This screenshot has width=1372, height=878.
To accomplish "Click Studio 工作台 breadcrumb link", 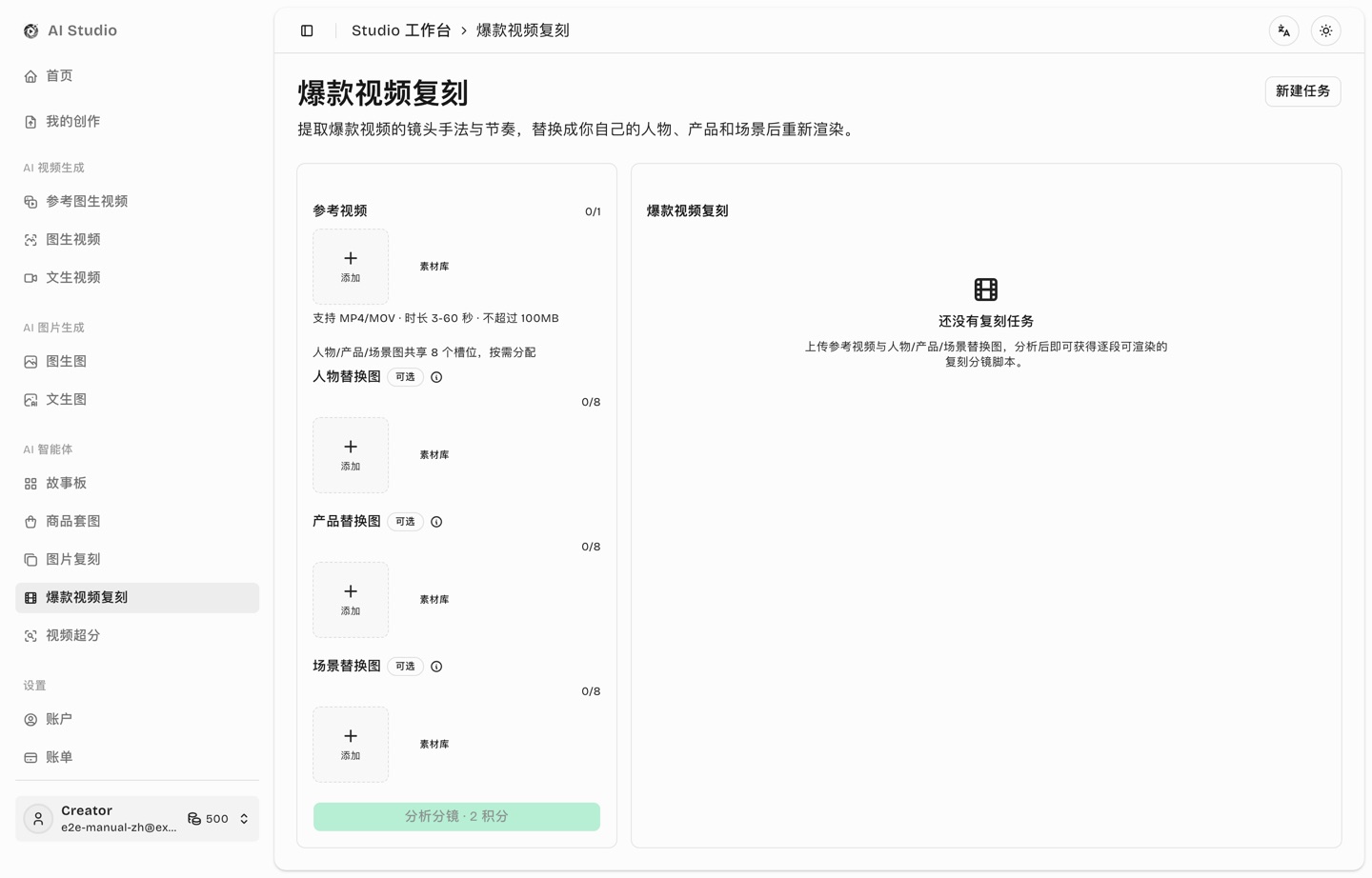I will [x=401, y=30].
